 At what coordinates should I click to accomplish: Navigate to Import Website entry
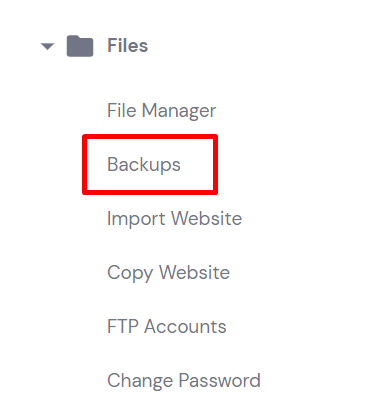(x=175, y=218)
